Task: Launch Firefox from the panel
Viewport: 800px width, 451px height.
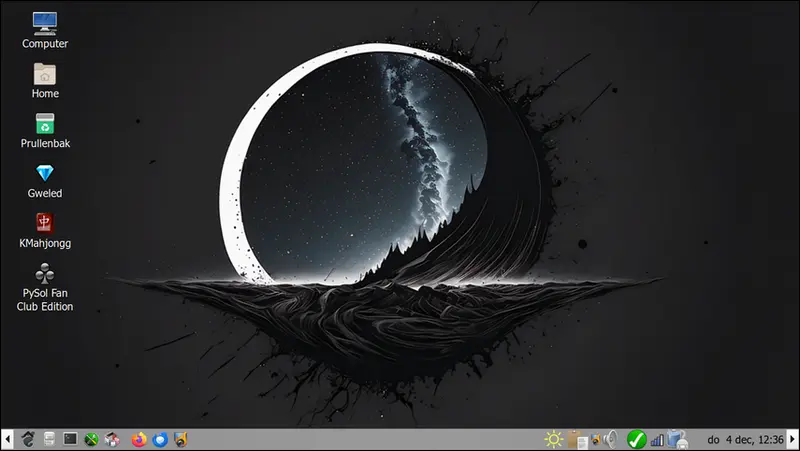Action: [139, 439]
